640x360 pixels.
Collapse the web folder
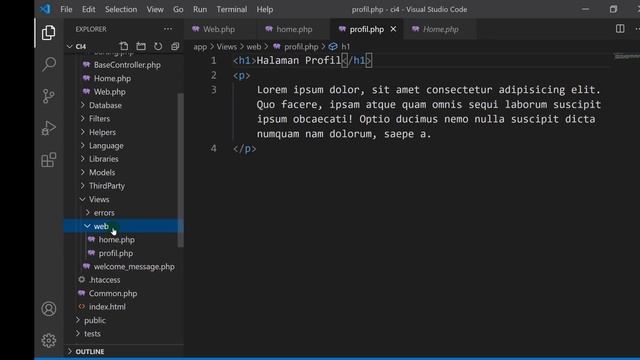pos(101,226)
